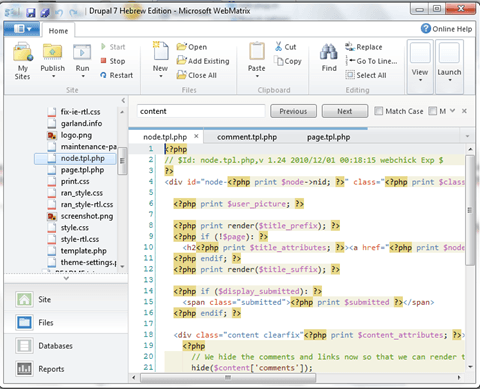This screenshot has width=480, height=389.
Task: Click Select All
Action: (x=366, y=75)
